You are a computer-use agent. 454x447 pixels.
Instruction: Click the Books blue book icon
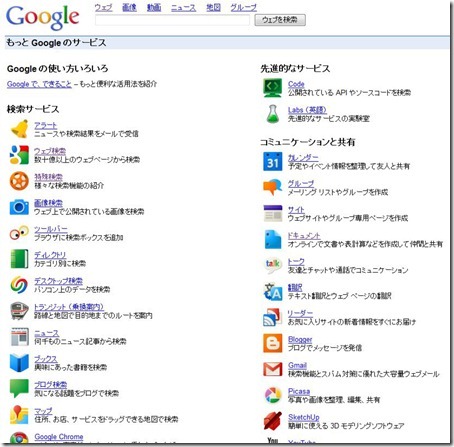pos(19,363)
